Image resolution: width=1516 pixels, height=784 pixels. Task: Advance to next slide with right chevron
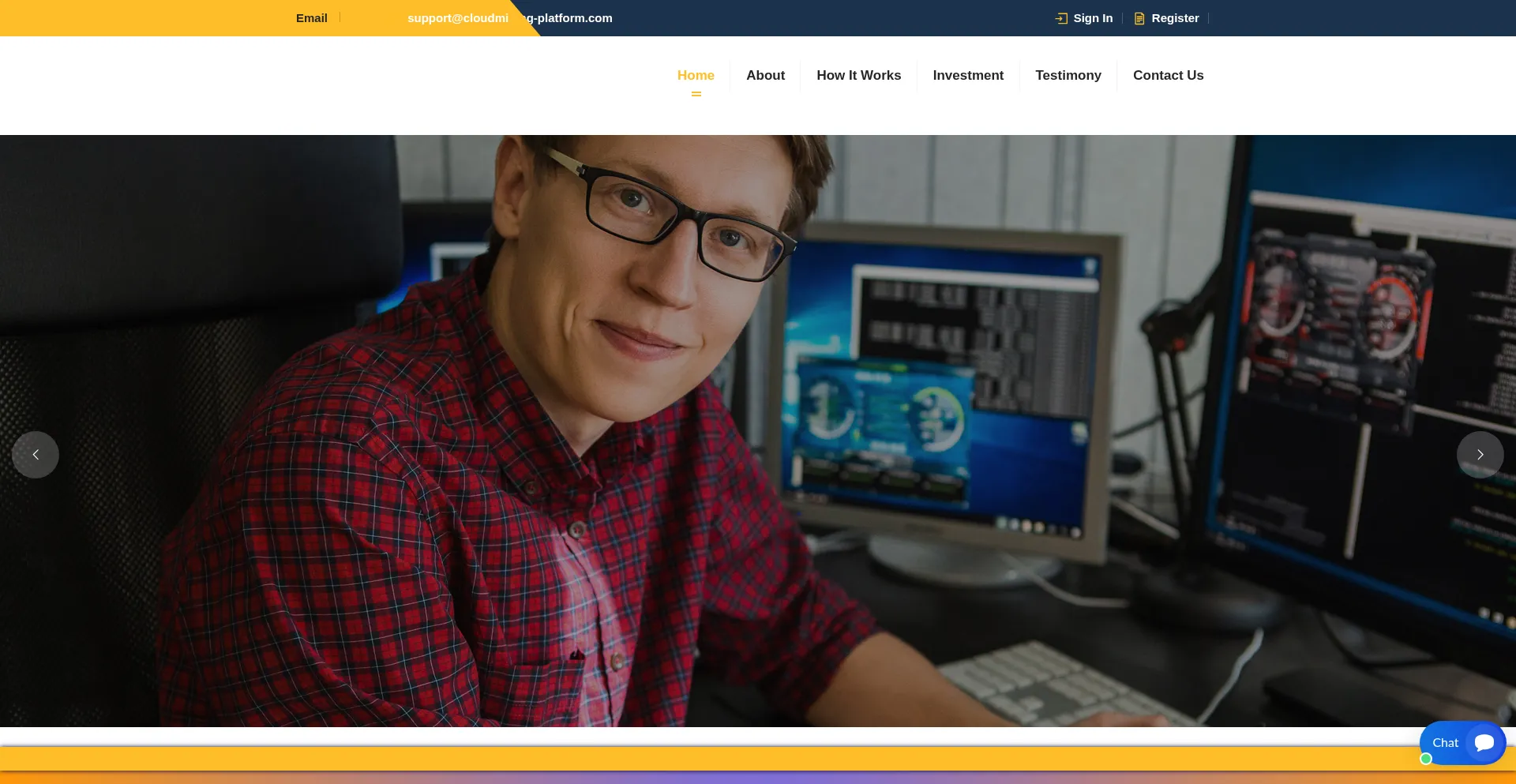click(x=1480, y=455)
